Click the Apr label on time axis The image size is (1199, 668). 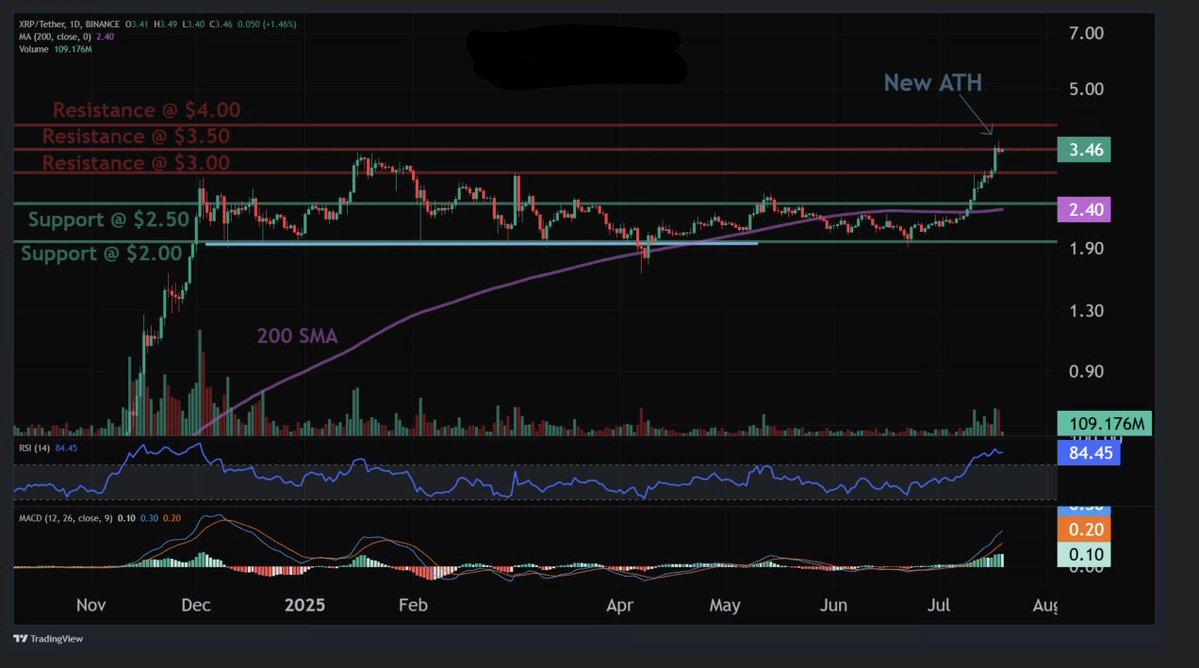(x=619, y=605)
